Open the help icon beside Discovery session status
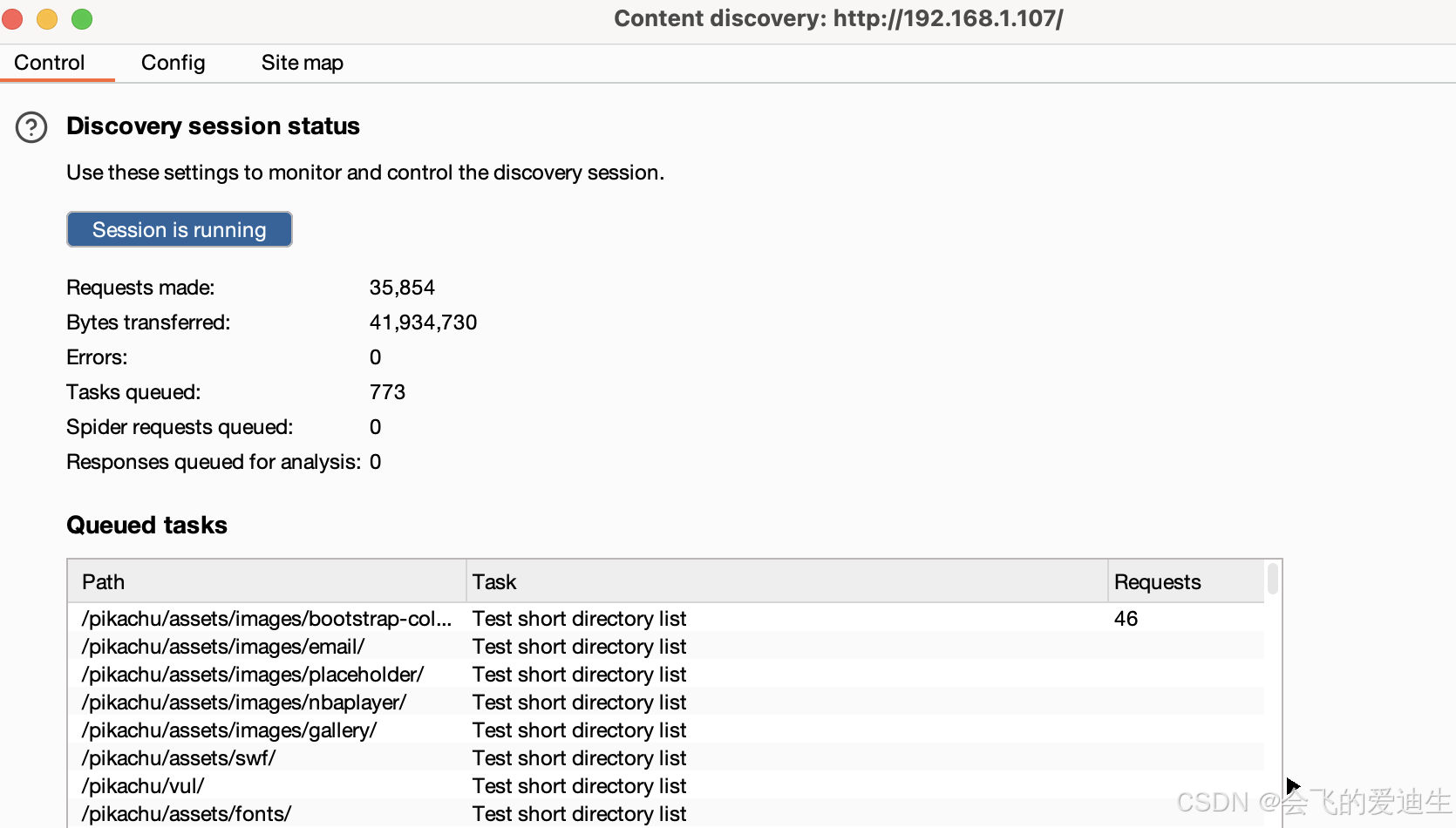Viewport: 1456px width, 828px height. [31, 127]
